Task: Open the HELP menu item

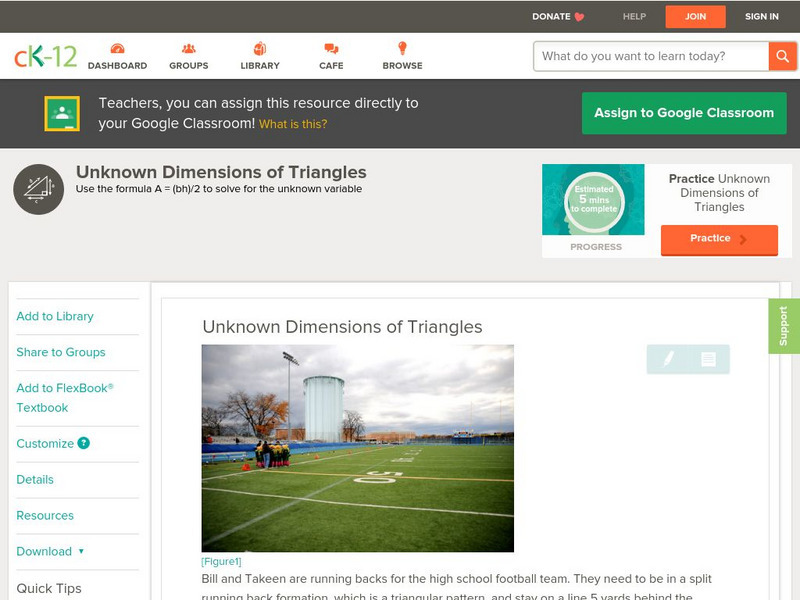Action: [x=634, y=16]
